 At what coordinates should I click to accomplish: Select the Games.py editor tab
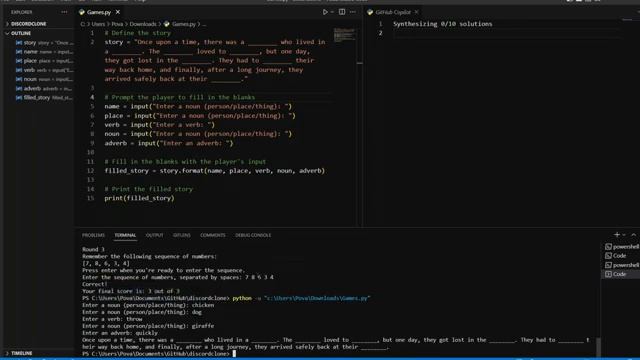99,12
